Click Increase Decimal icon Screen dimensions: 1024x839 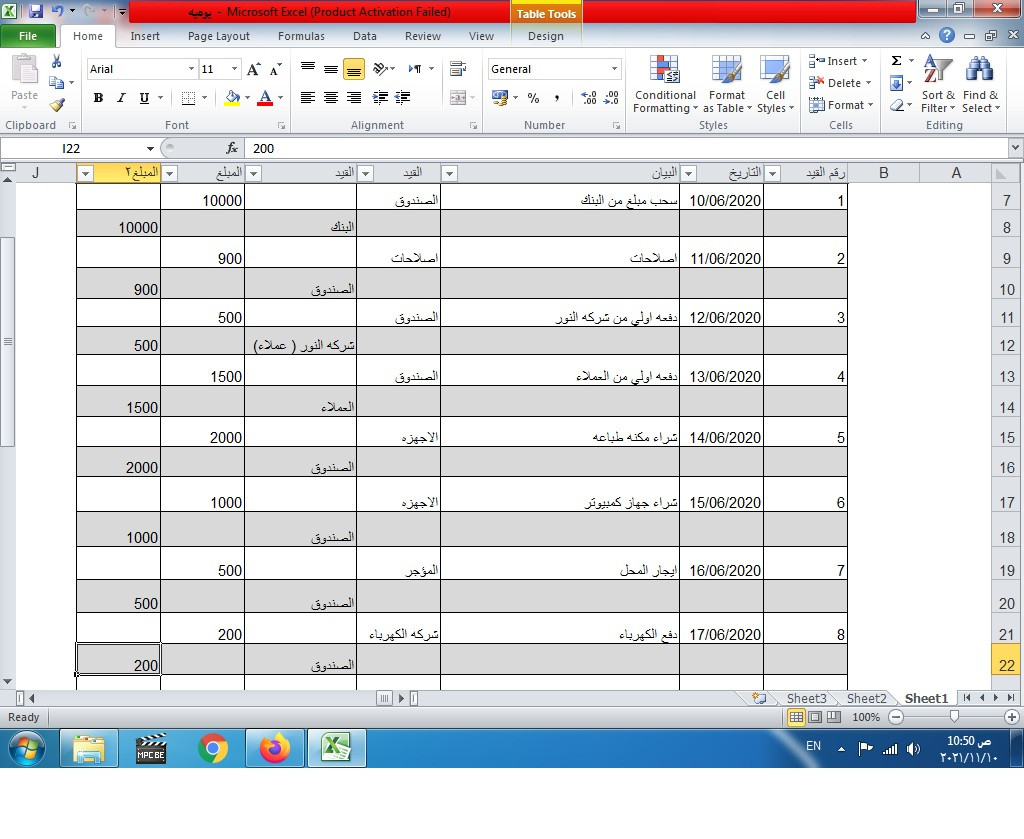588,98
